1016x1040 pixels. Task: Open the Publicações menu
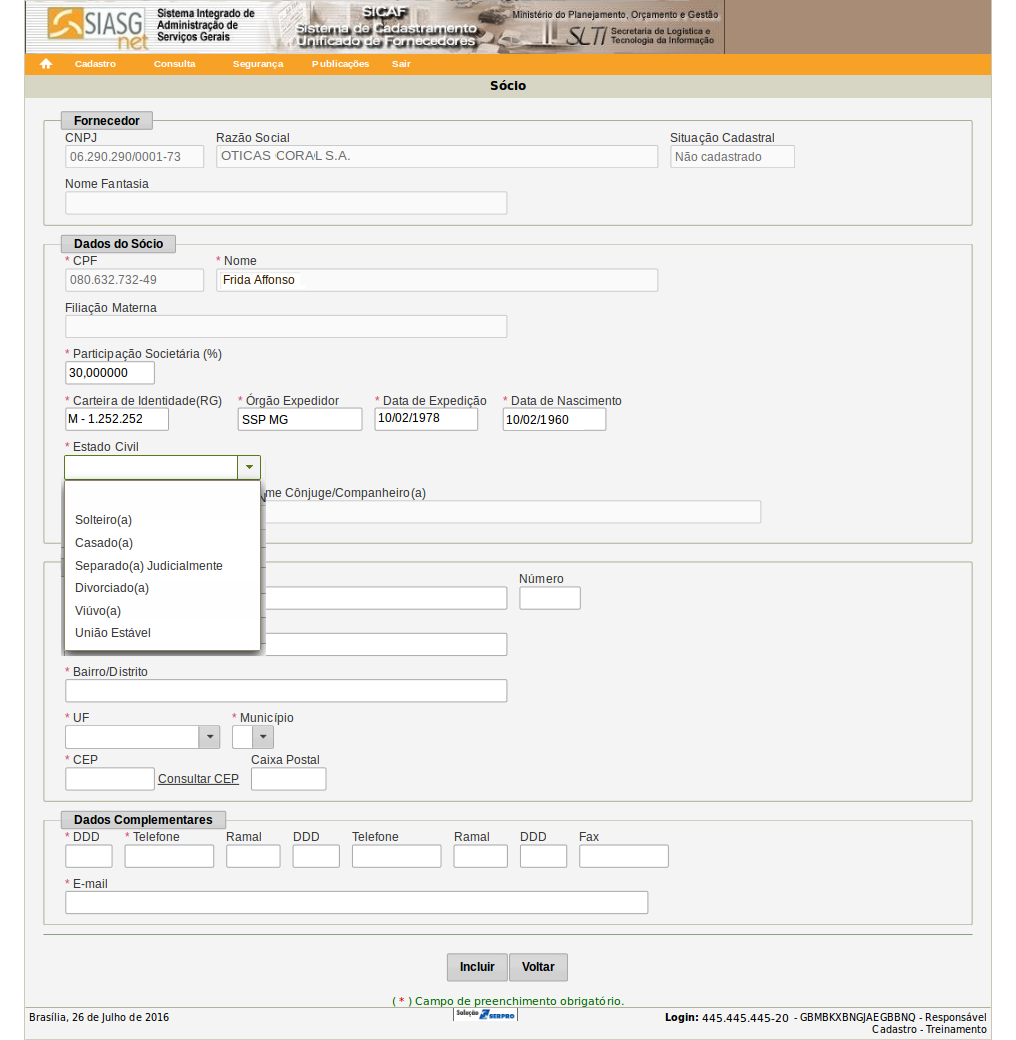[x=340, y=64]
